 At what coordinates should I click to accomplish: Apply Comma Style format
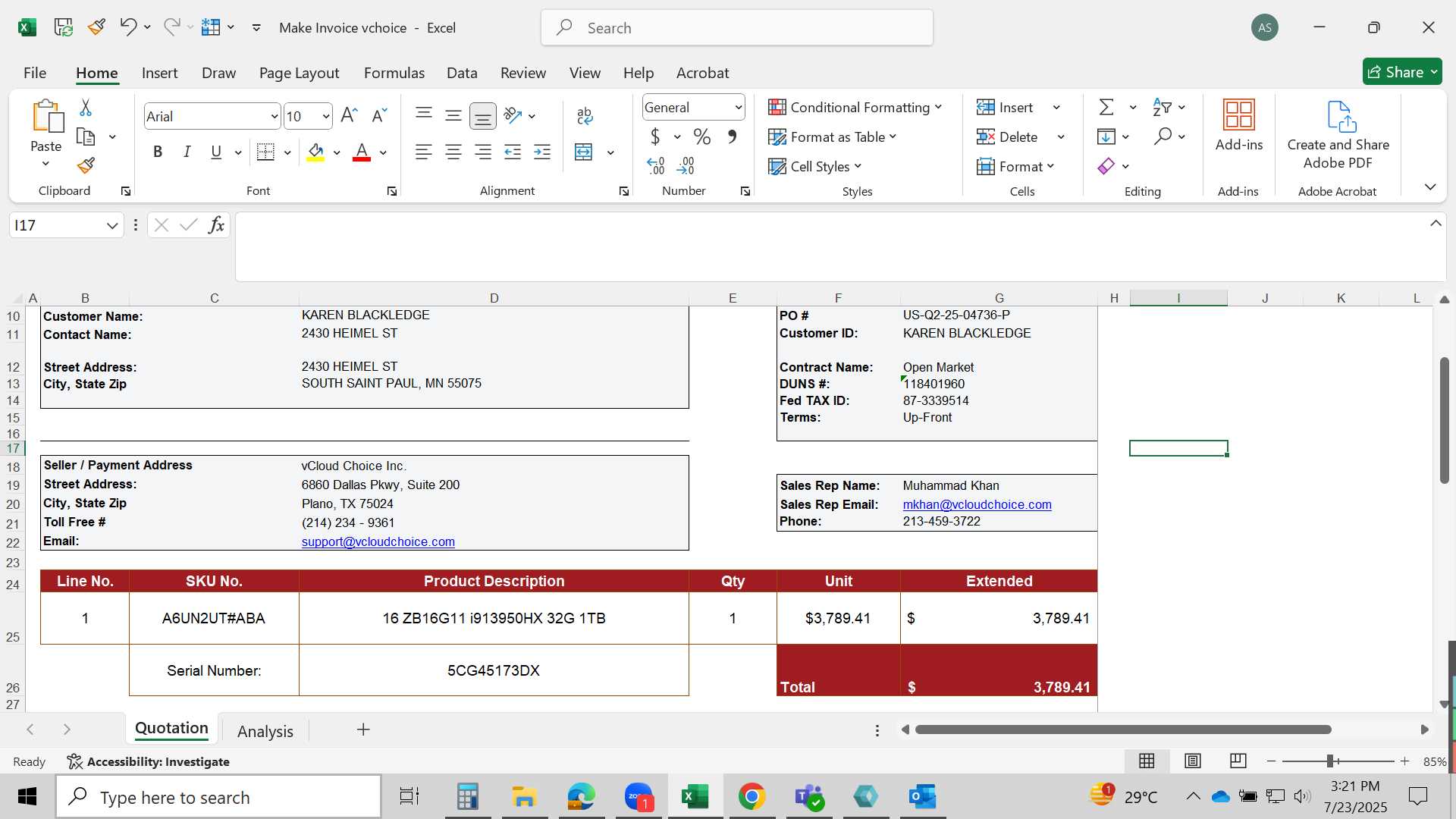732,136
